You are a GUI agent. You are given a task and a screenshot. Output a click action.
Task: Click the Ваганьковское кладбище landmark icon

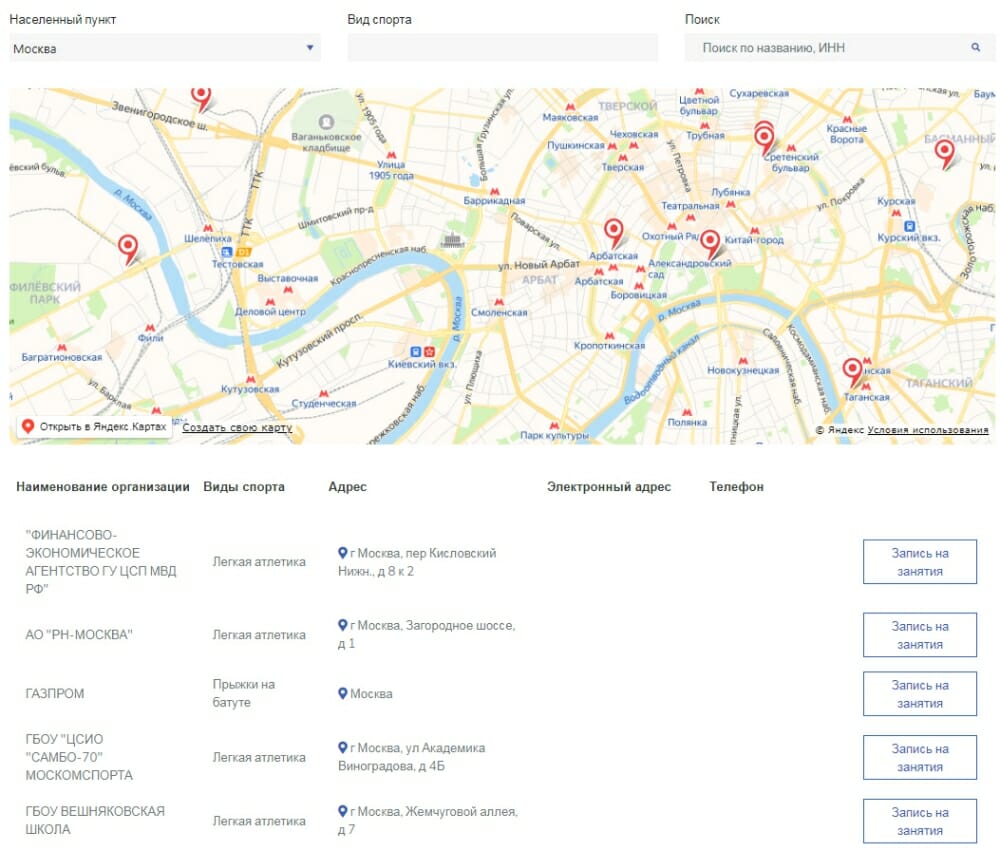[326, 121]
